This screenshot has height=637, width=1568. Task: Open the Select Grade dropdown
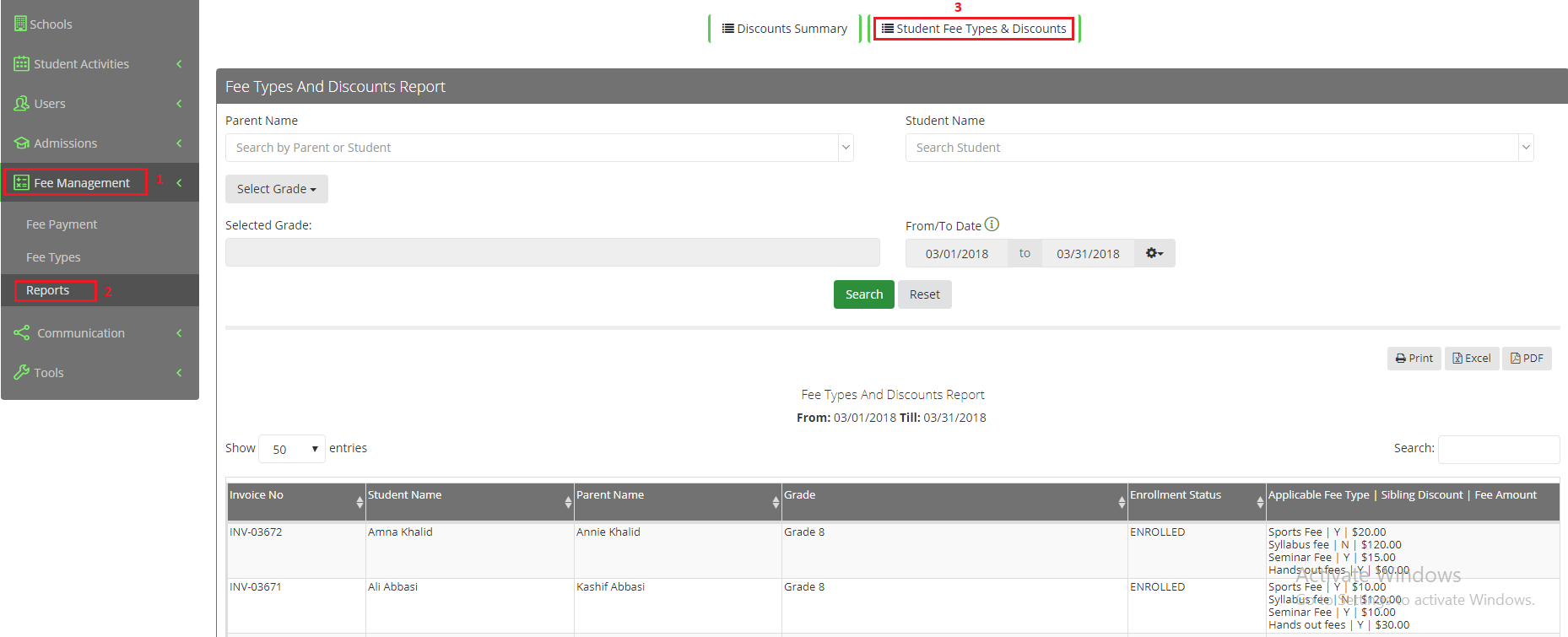click(277, 189)
